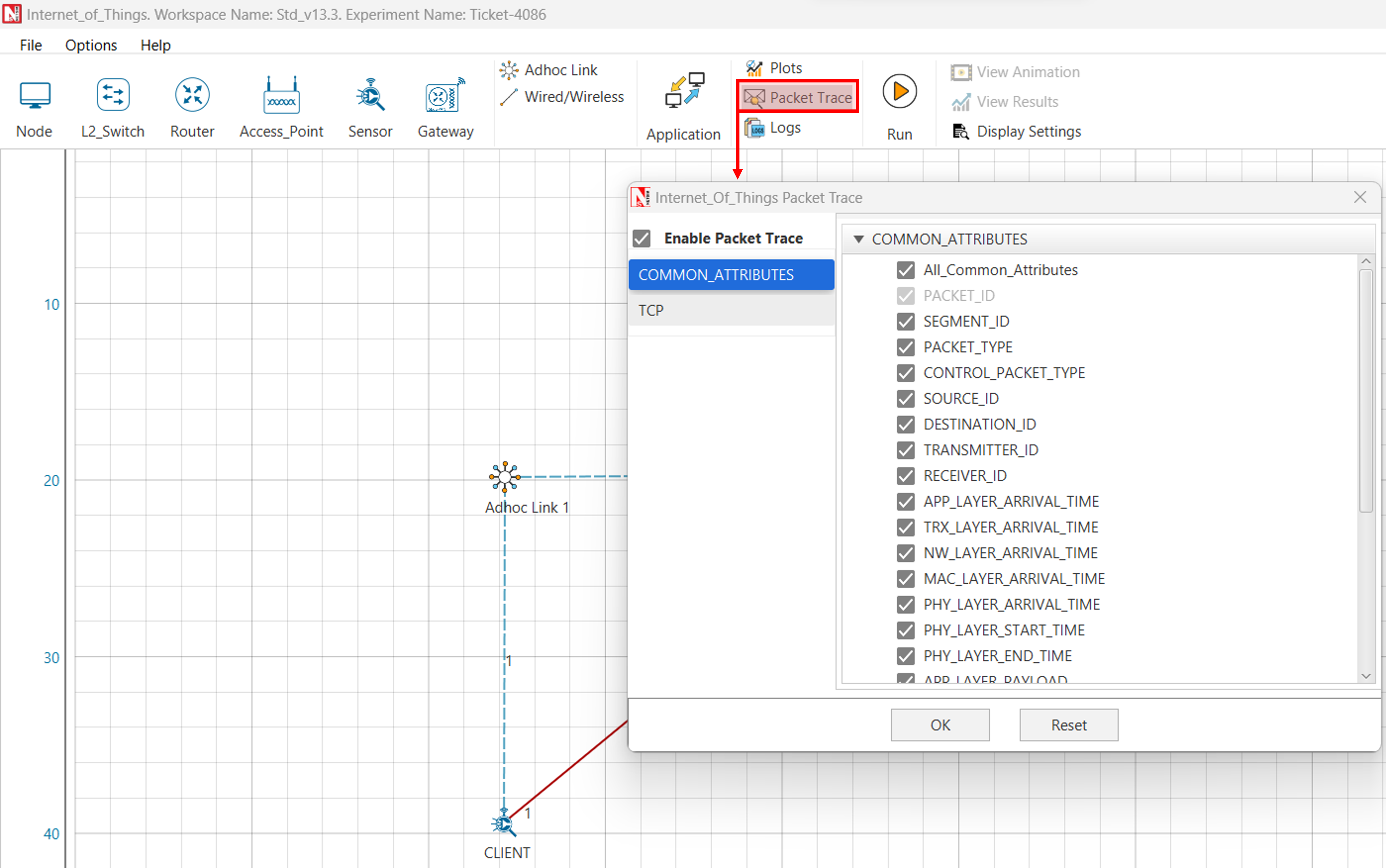Image resolution: width=1386 pixels, height=868 pixels.
Task: Choose the Router device icon
Action: click(192, 96)
